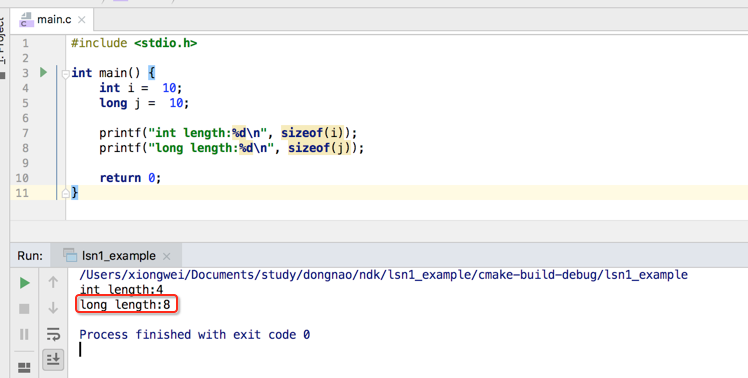Stop the running process
748x378 pixels.
tap(24, 309)
